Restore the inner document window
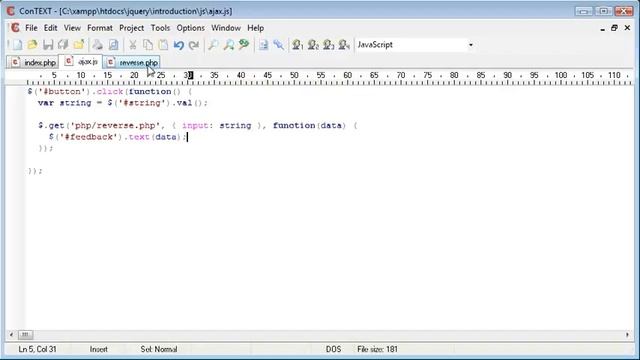The width and height of the screenshot is (640, 360). pyautogui.click(x=614, y=28)
